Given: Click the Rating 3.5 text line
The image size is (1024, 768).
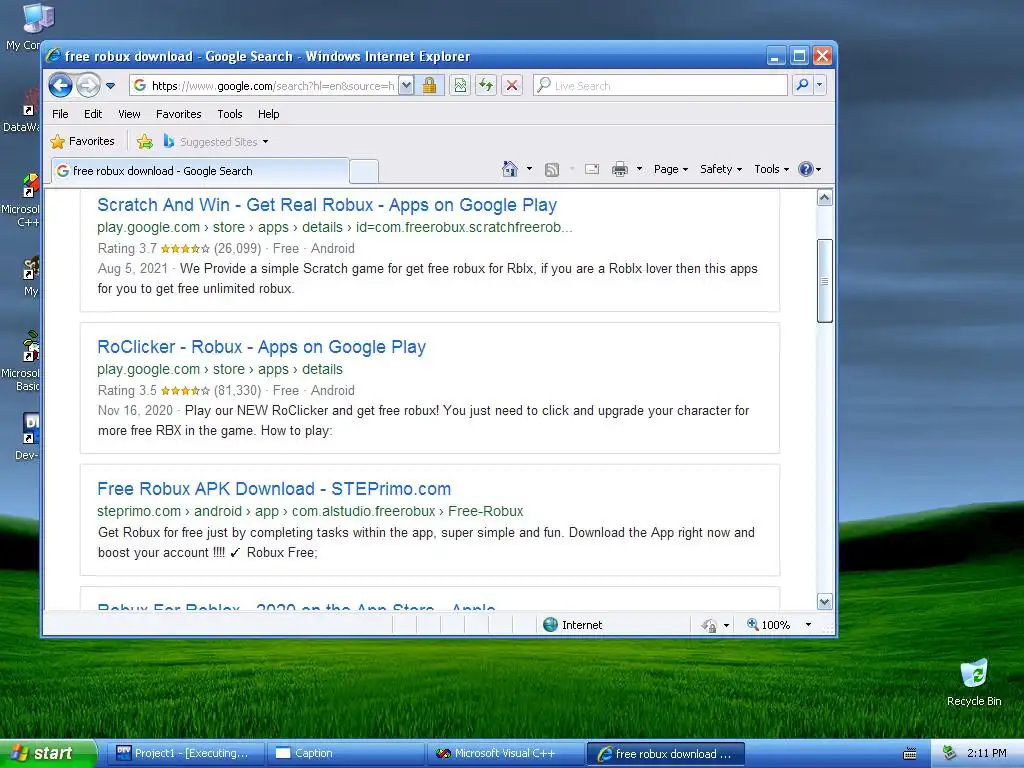Looking at the screenshot, I should pyautogui.click(x=226, y=391).
